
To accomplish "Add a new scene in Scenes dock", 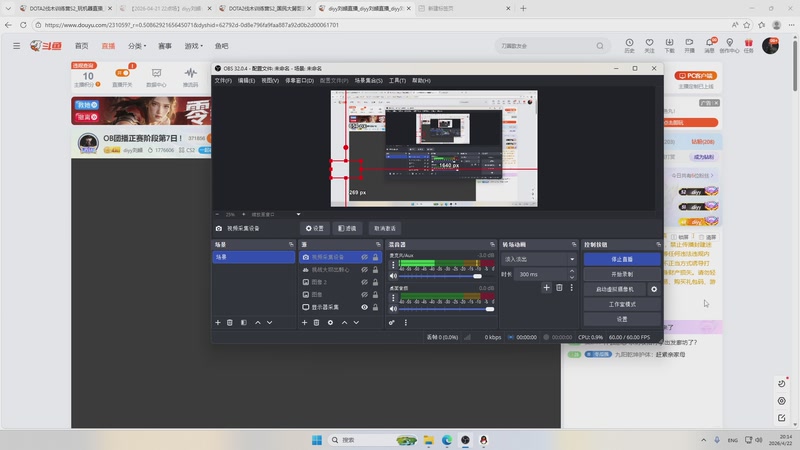I will tap(218, 322).
